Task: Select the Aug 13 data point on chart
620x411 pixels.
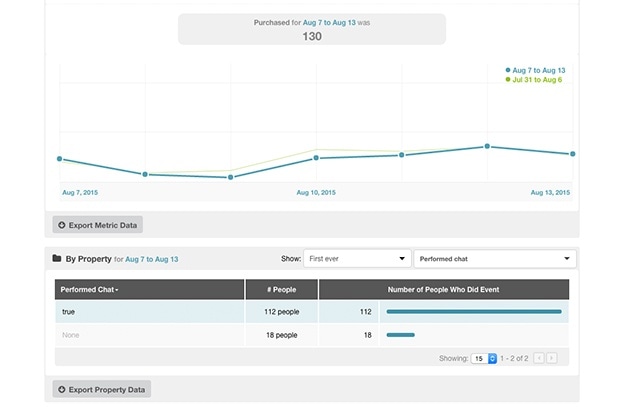Action: click(x=572, y=154)
